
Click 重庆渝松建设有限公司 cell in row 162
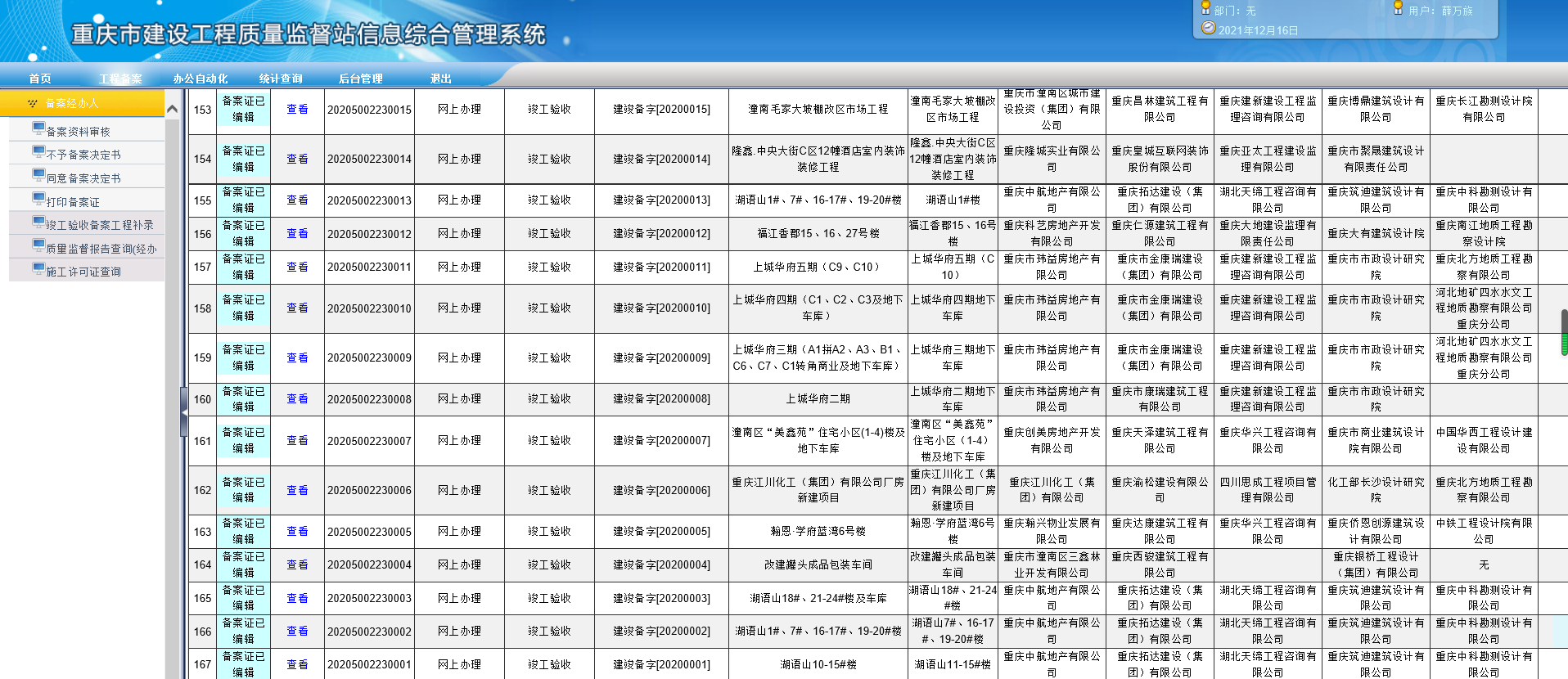tap(1160, 490)
